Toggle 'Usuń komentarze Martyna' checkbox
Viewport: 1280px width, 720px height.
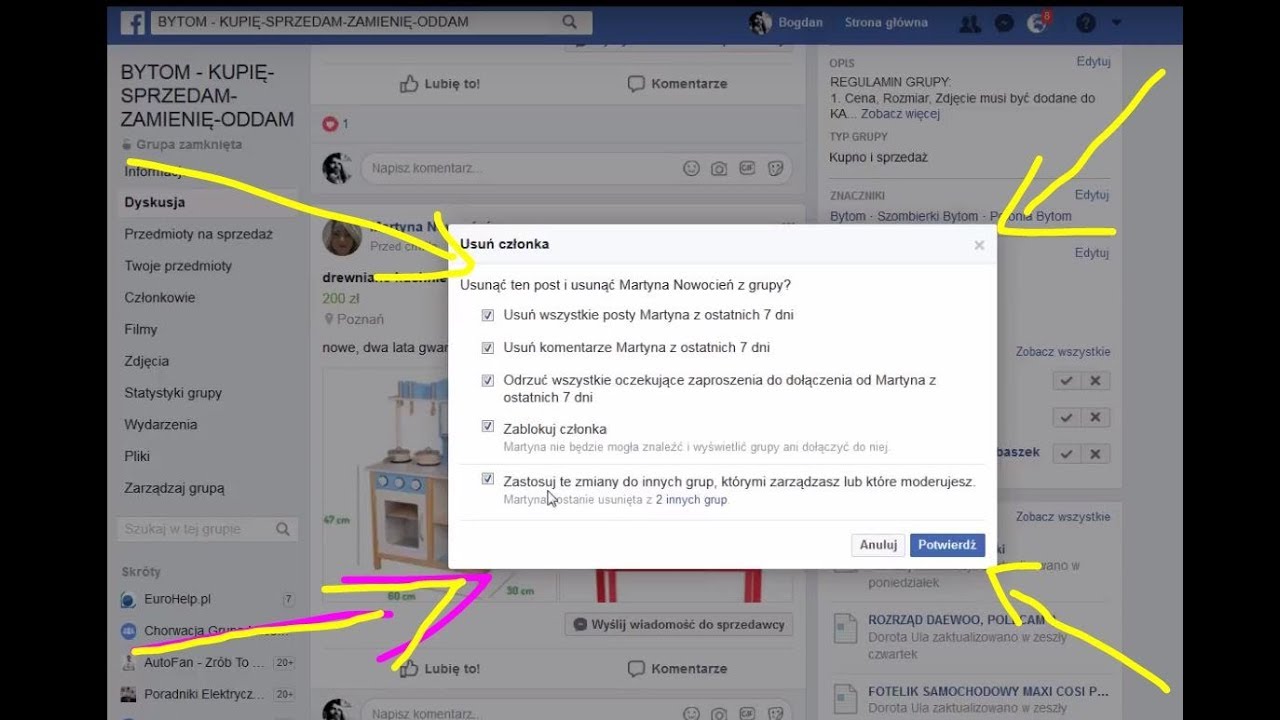coord(488,348)
